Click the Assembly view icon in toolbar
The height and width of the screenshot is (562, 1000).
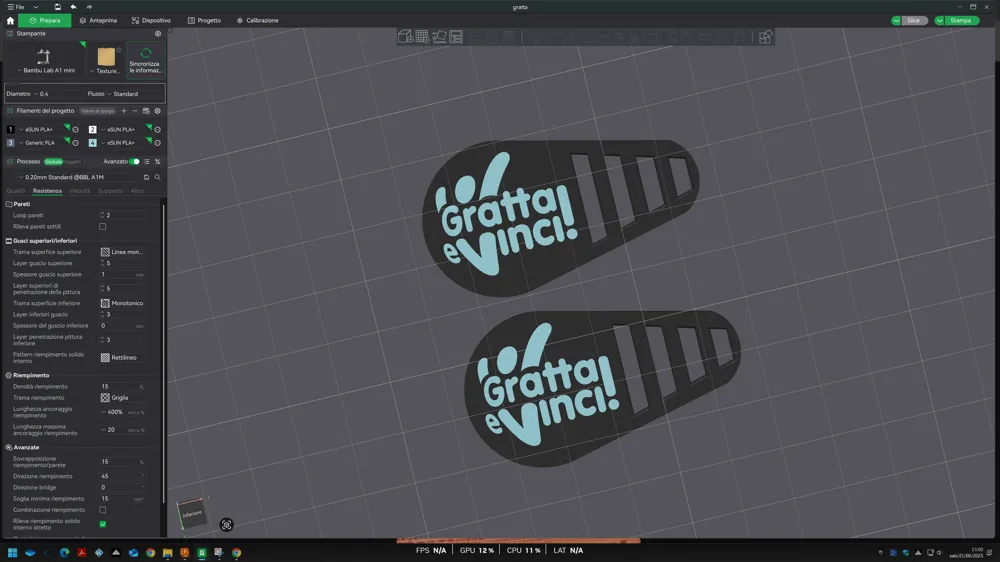tap(765, 36)
